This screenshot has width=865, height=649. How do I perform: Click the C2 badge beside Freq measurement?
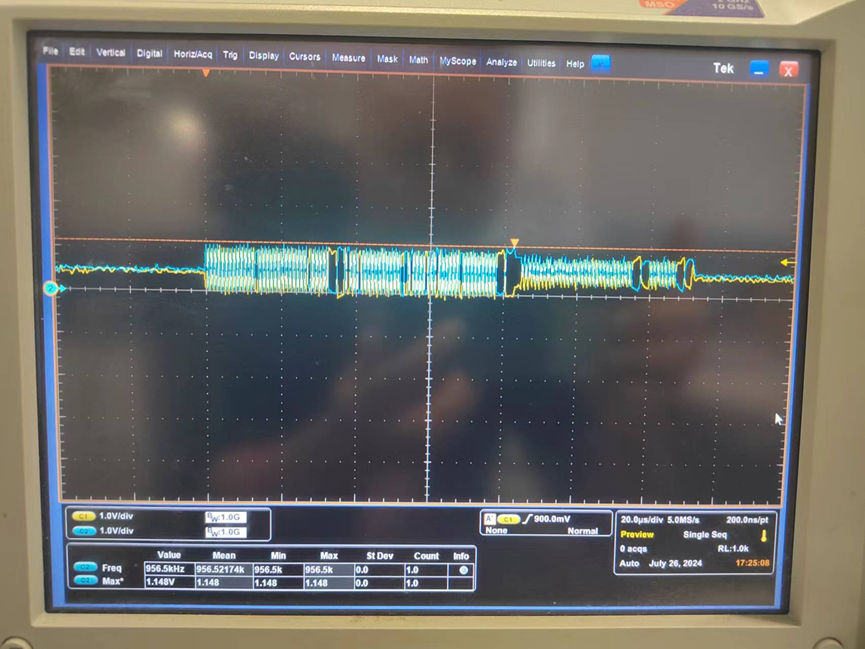[x=86, y=567]
